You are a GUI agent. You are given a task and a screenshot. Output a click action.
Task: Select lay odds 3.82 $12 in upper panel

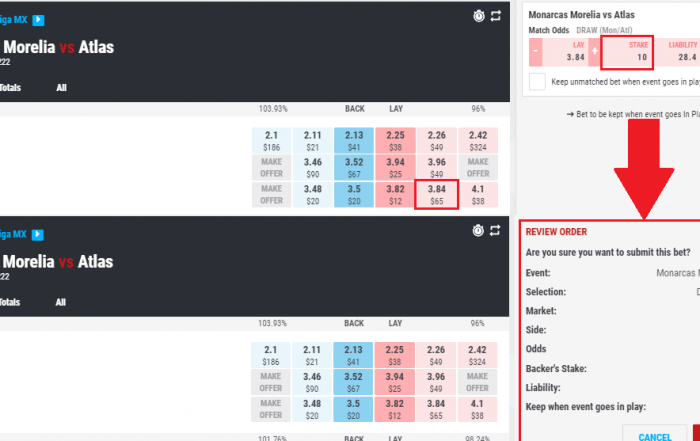click(x=395, y=195)
